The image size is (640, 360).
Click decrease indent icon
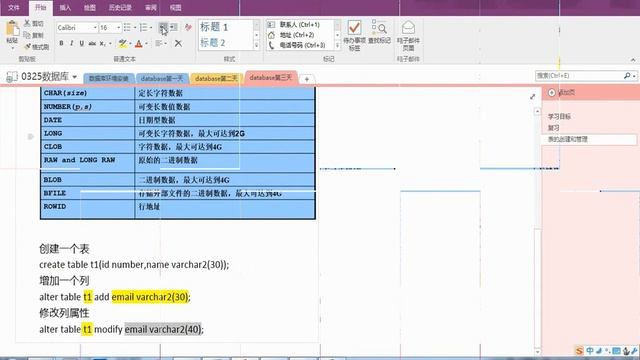[163, 27]
